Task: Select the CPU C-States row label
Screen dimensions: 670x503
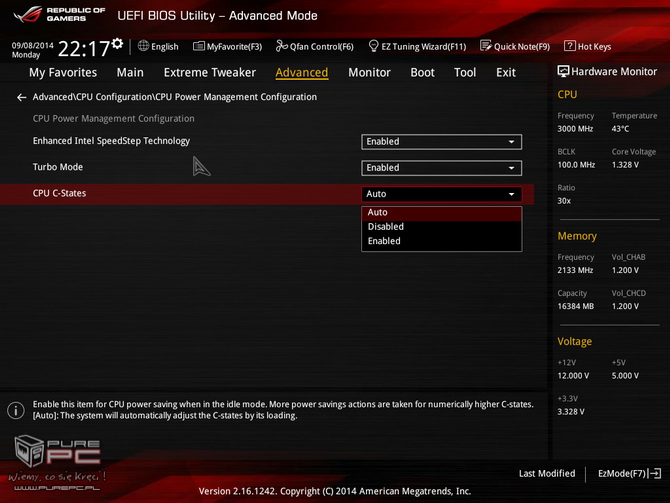Action: [59, 193]
